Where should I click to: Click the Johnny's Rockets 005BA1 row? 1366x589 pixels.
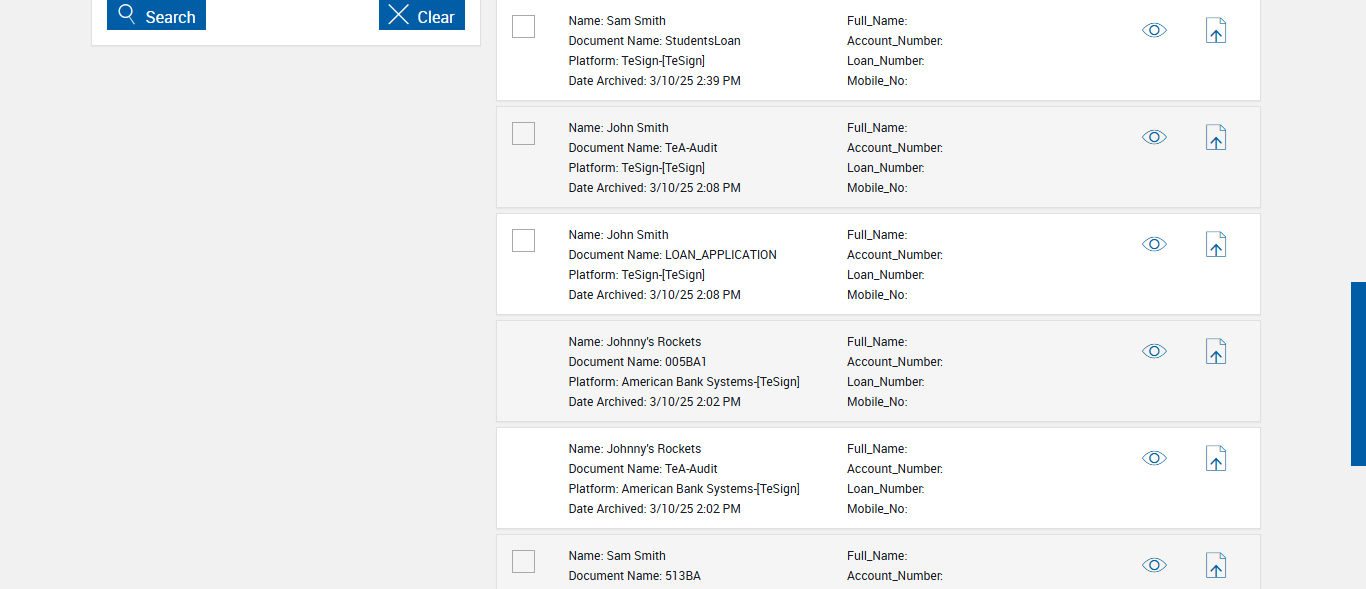[700, 371]
